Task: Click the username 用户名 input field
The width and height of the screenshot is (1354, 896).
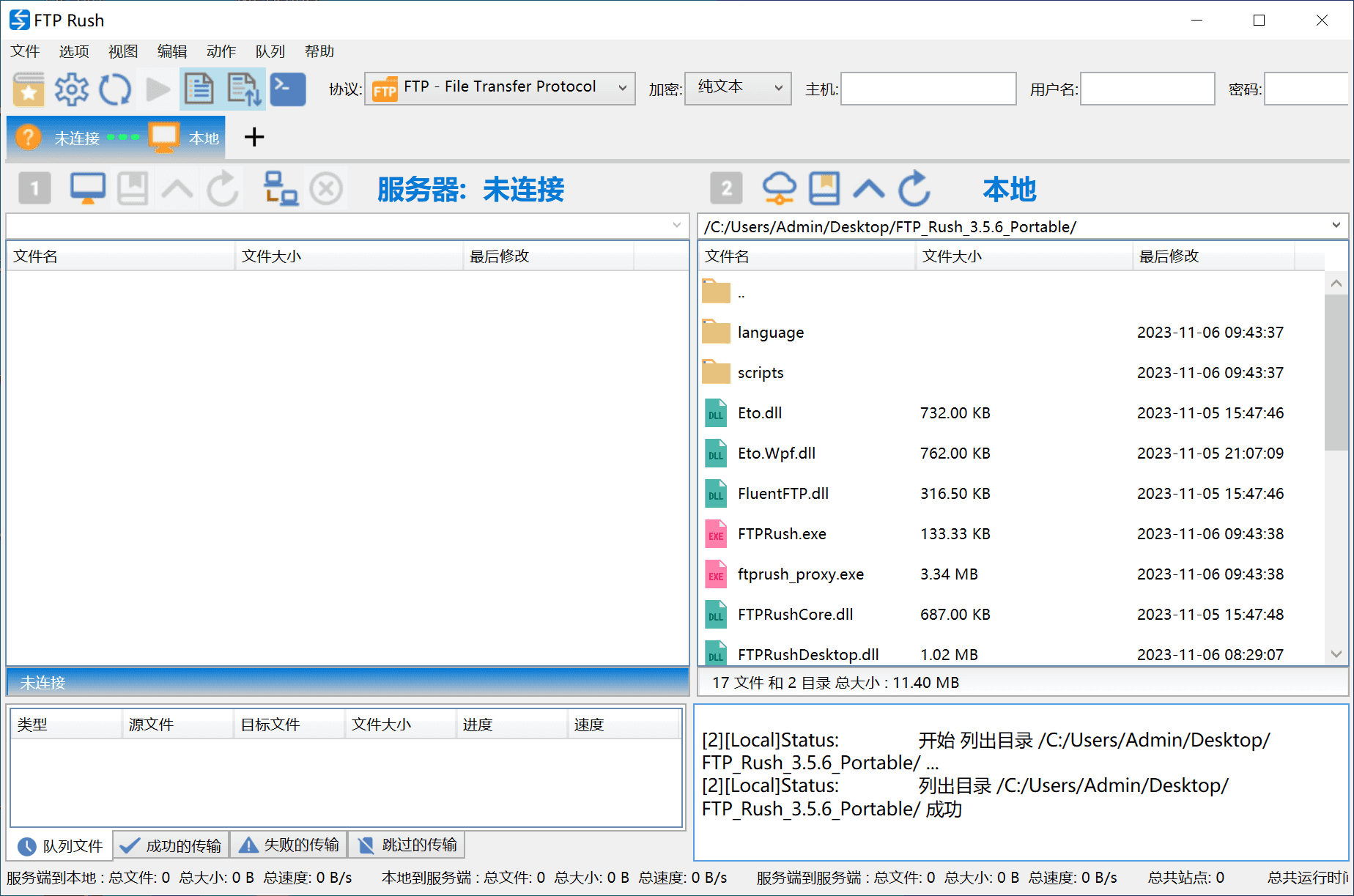Action: (1147, 89)
